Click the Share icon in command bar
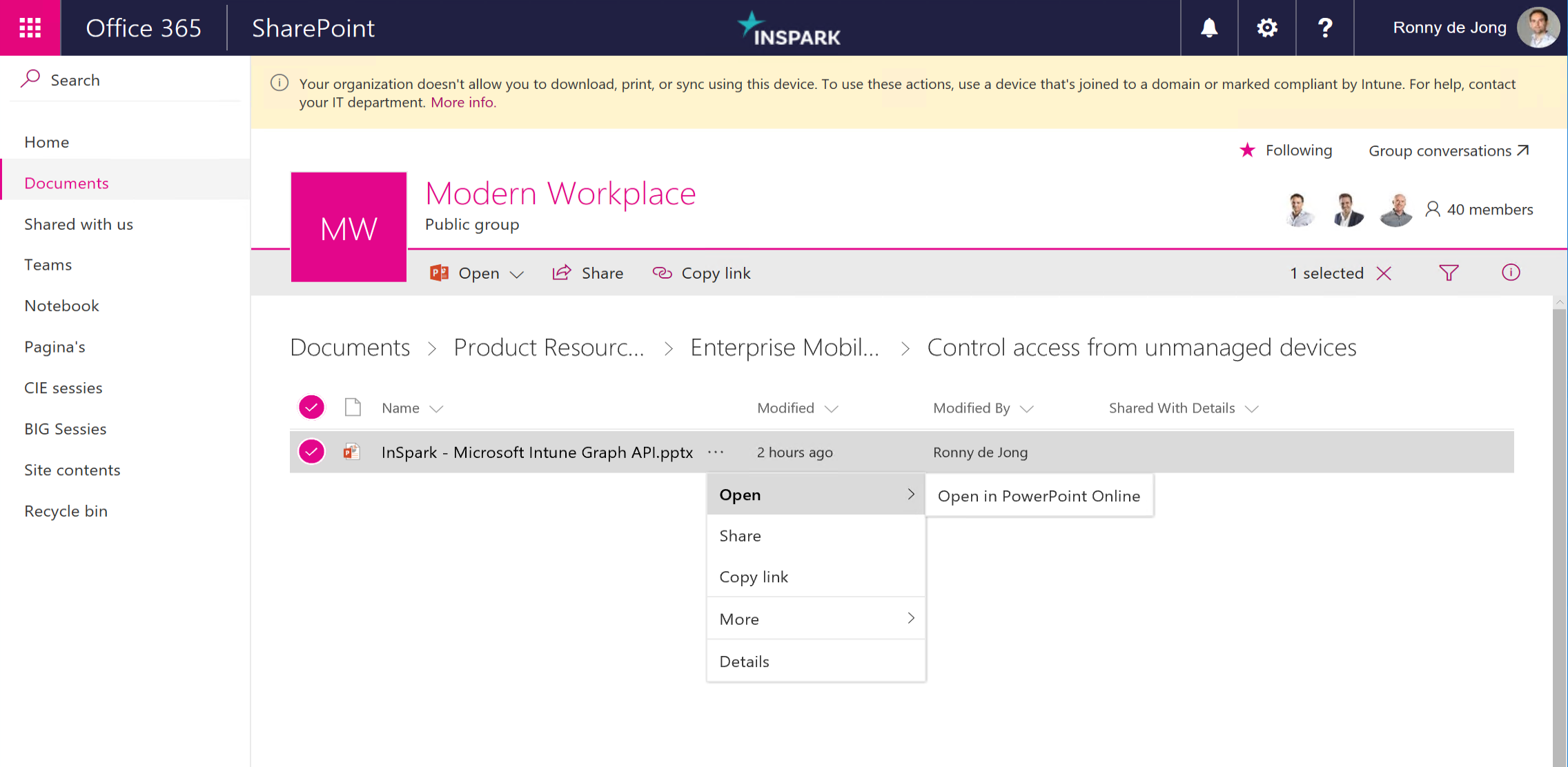 [x=562, y=273]
